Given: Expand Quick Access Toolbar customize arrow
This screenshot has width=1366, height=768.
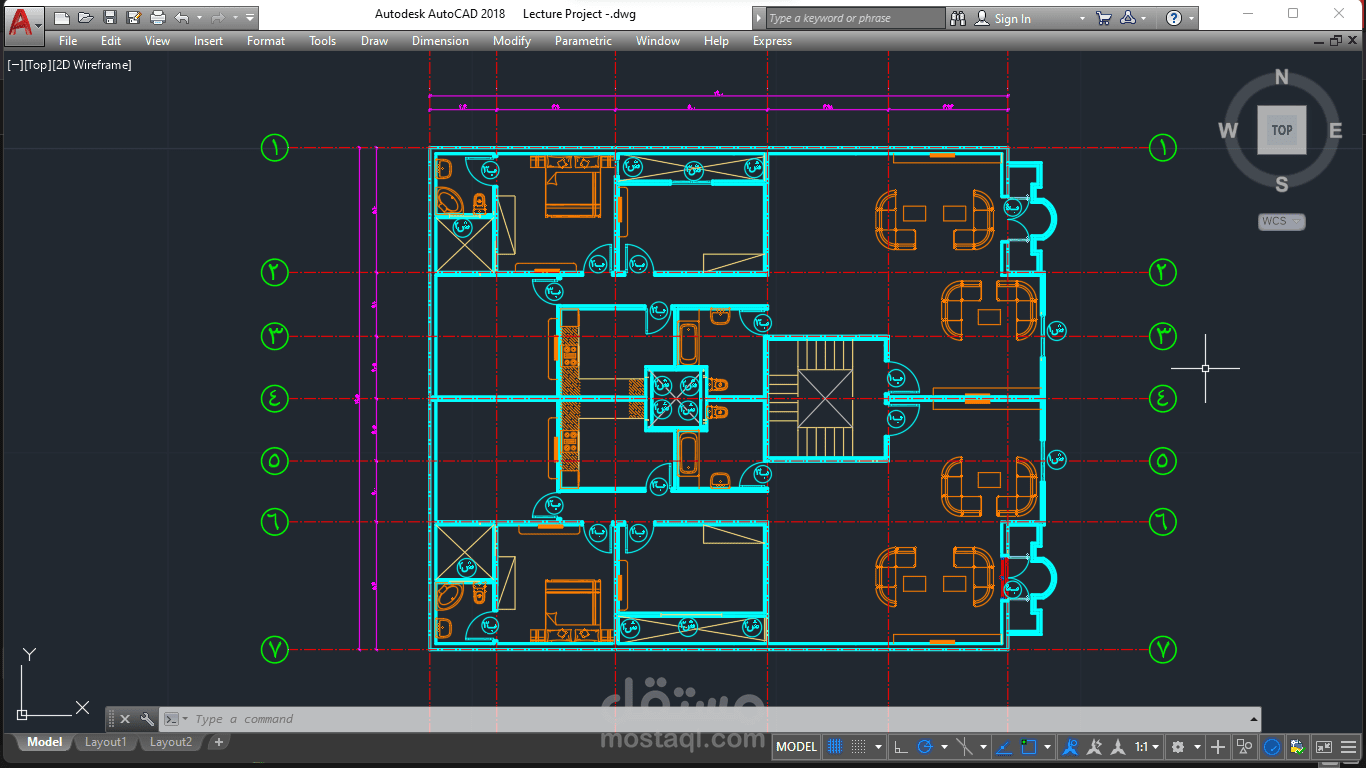Looking at the screenshot, I should (249, 18).
